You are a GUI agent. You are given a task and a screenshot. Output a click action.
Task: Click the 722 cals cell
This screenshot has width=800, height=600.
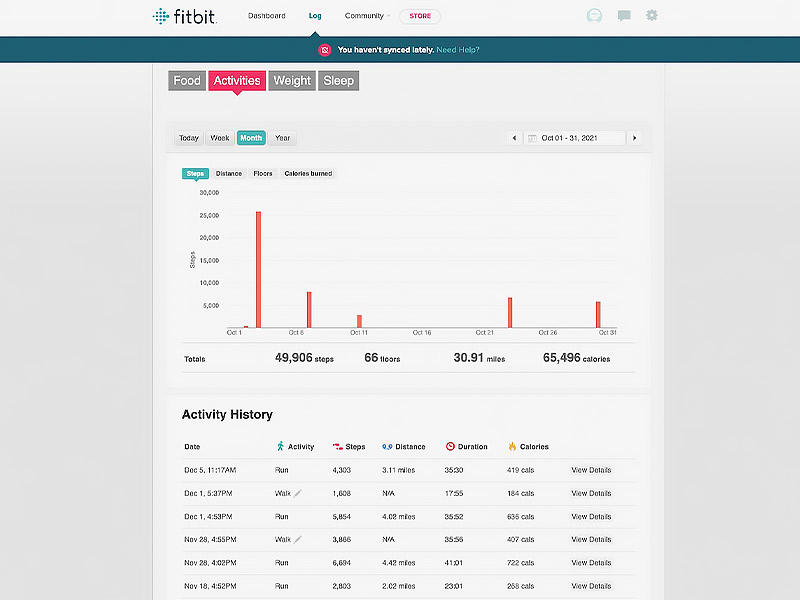tap(520, 563)
